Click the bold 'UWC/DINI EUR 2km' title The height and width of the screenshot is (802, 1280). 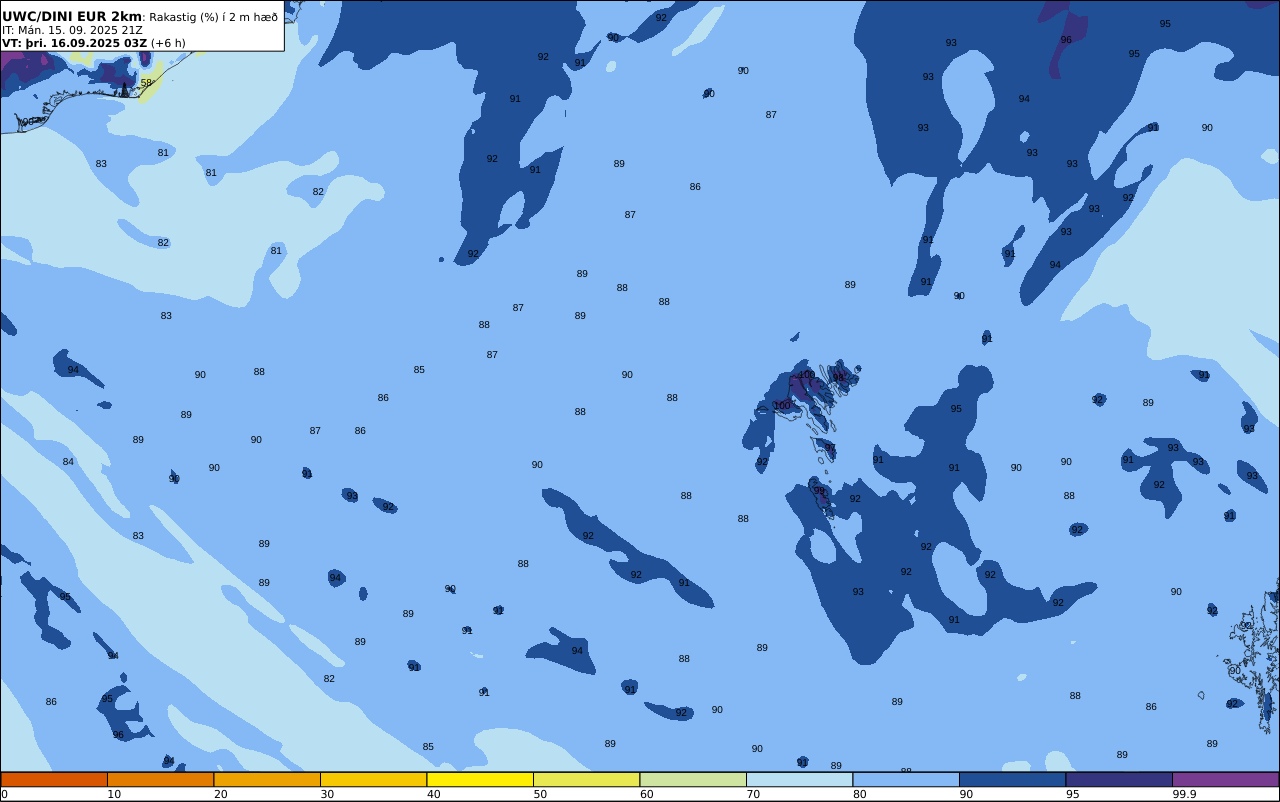(x=72, y=17)
